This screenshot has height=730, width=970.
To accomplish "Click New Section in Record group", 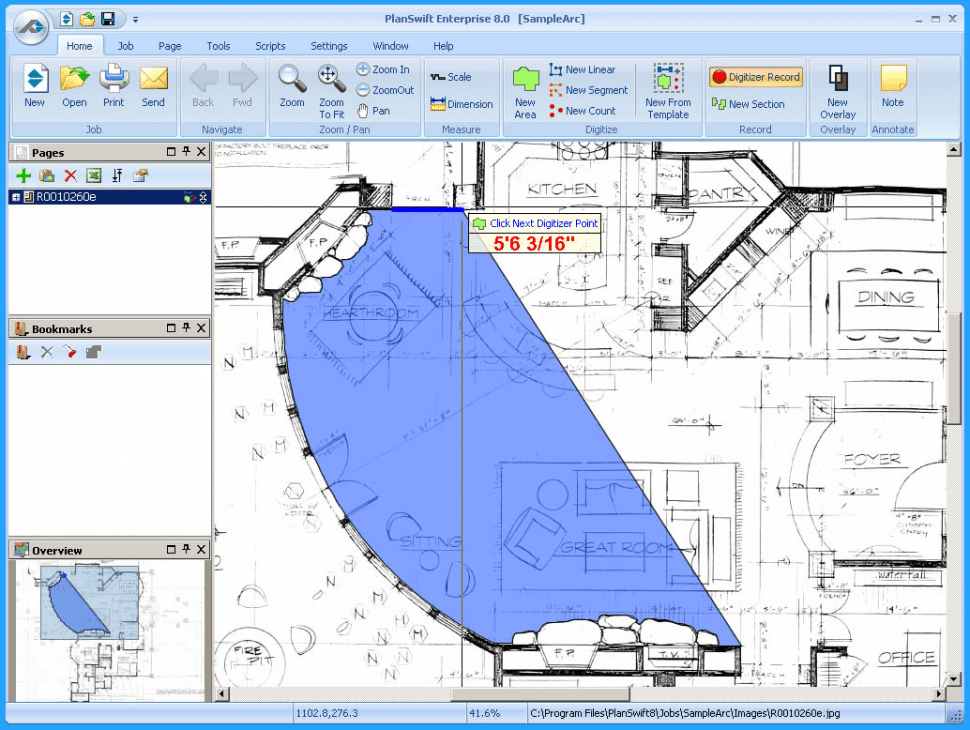I will tap(748, 104).
